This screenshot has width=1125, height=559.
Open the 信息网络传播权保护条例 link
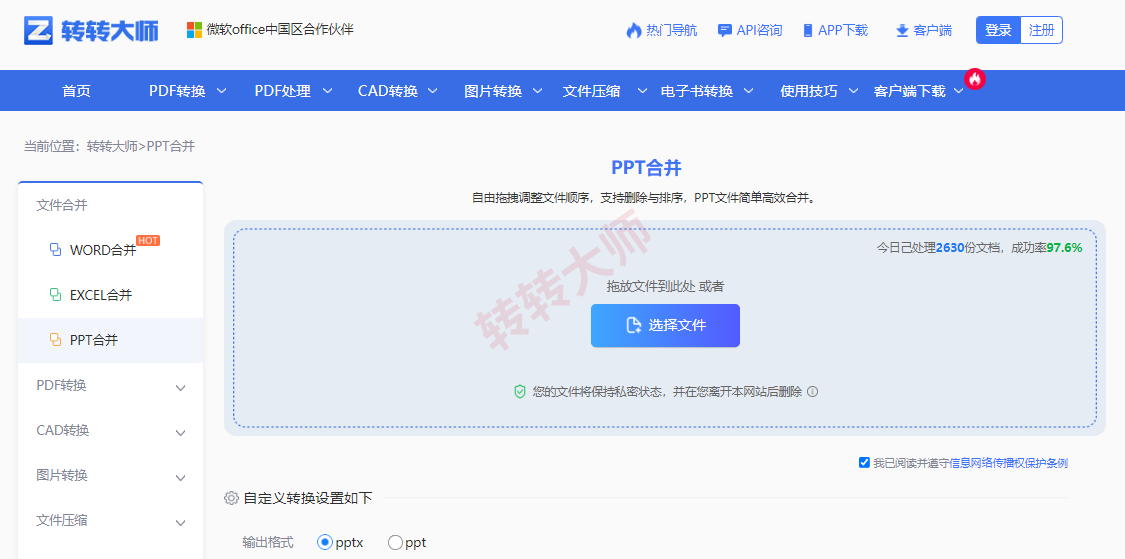tap(1008, 463)
